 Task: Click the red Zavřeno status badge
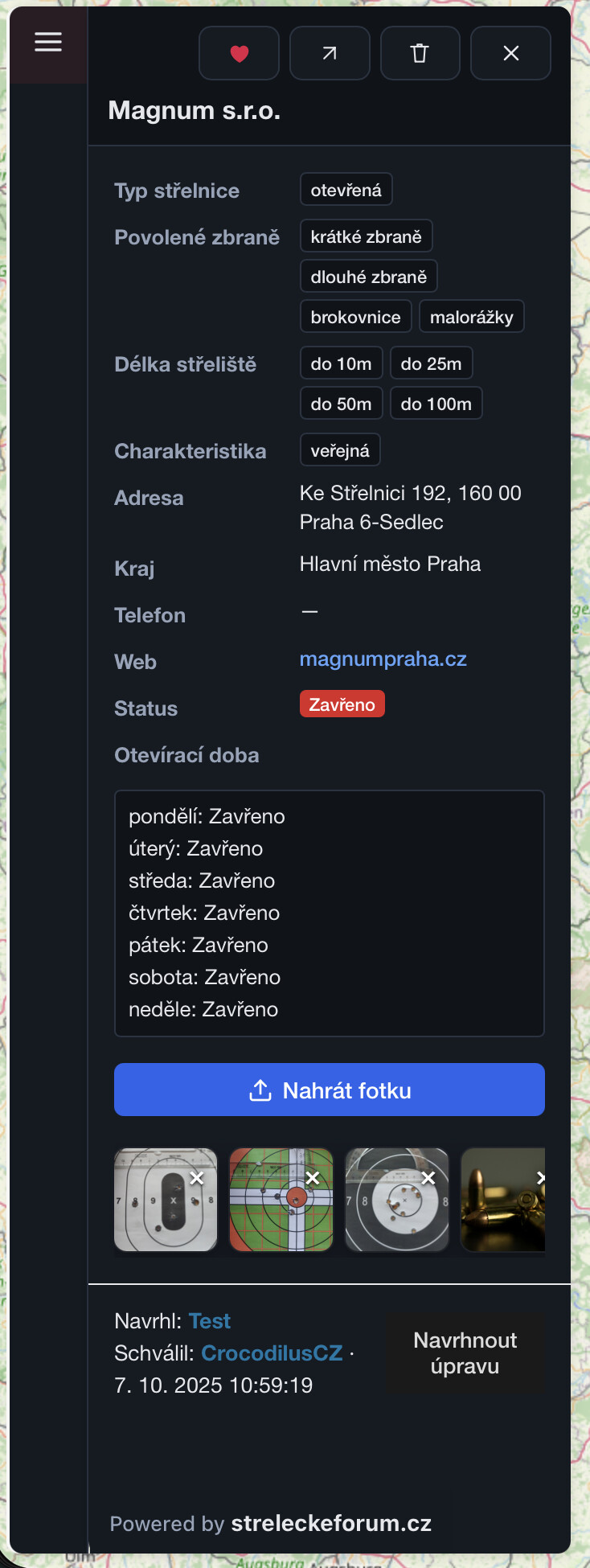click(x=342, y=704)
